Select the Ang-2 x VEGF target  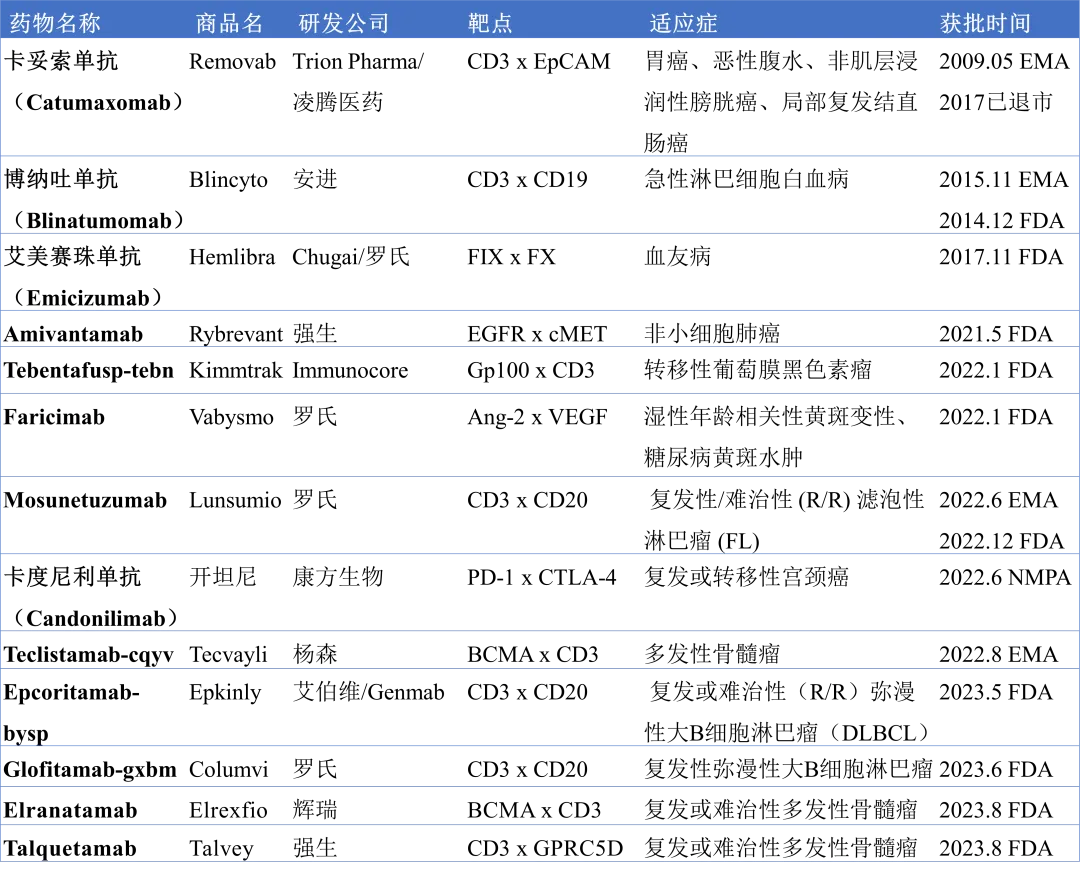click(537, 418)
